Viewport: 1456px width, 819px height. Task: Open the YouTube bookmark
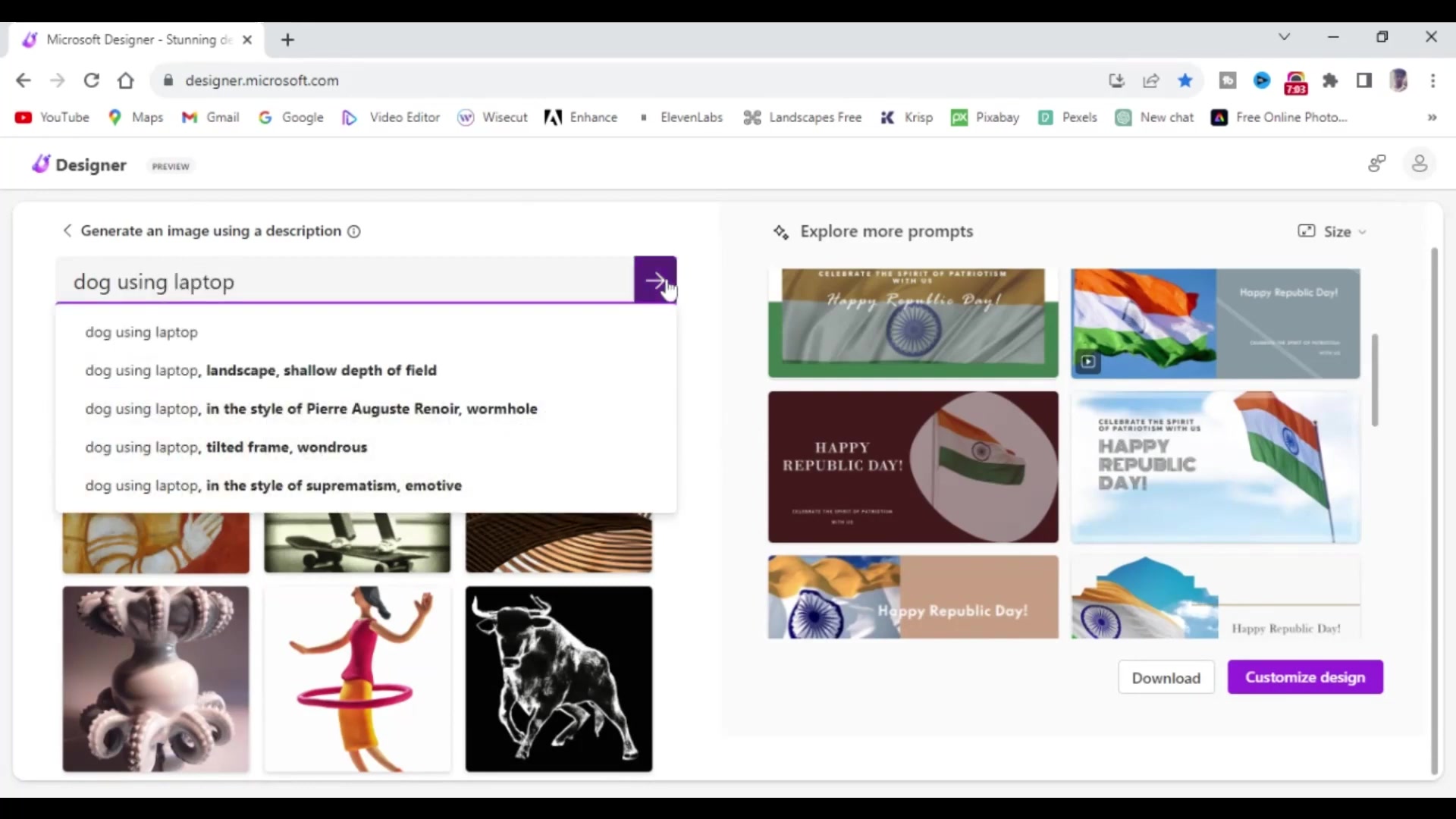click(x=52, y=118)
